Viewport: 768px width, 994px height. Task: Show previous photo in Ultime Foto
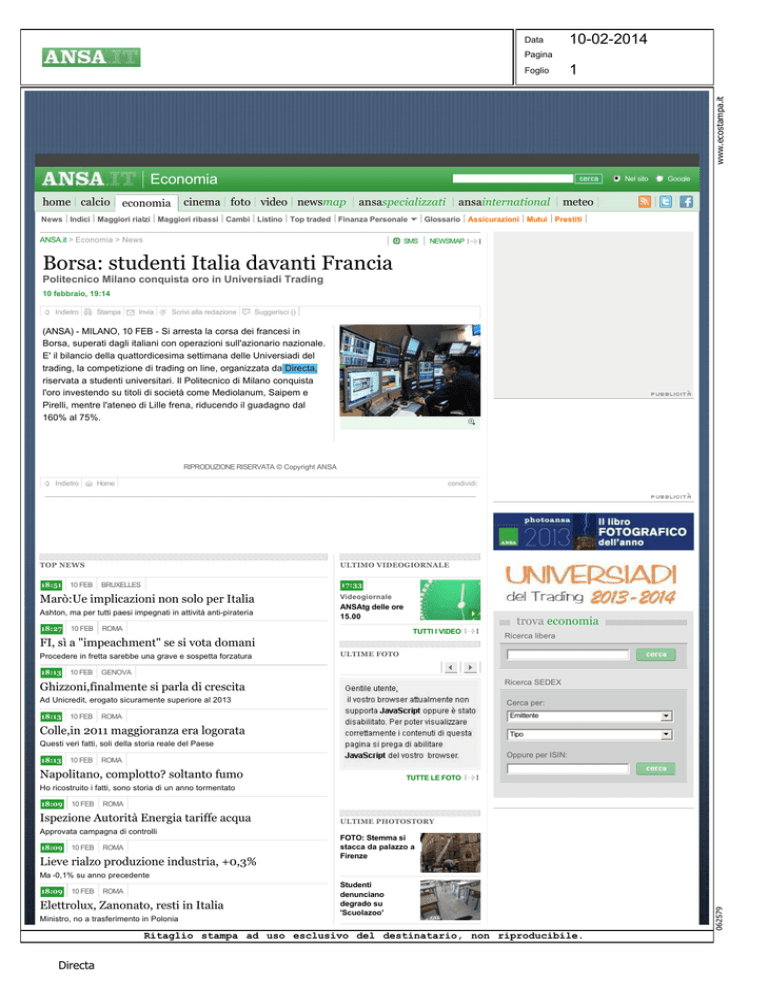coord(451,667)
